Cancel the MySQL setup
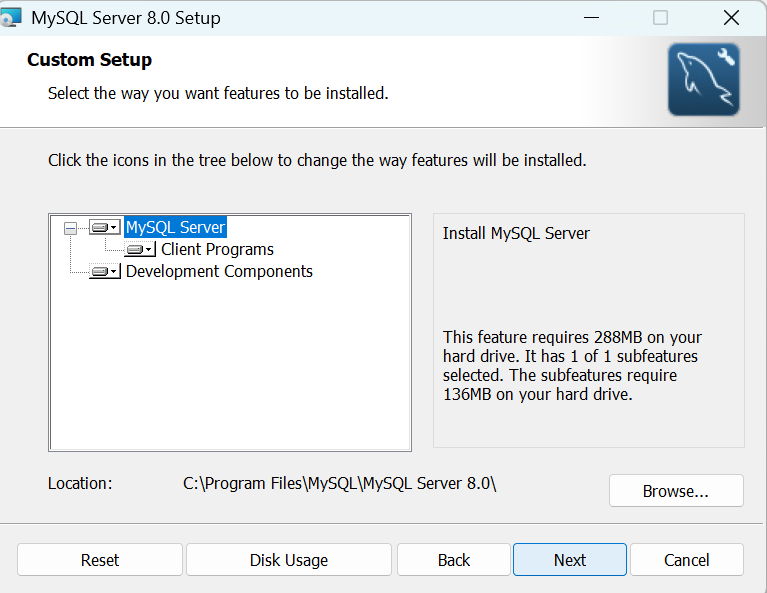767x593 pixels. (x=687, y=560)
